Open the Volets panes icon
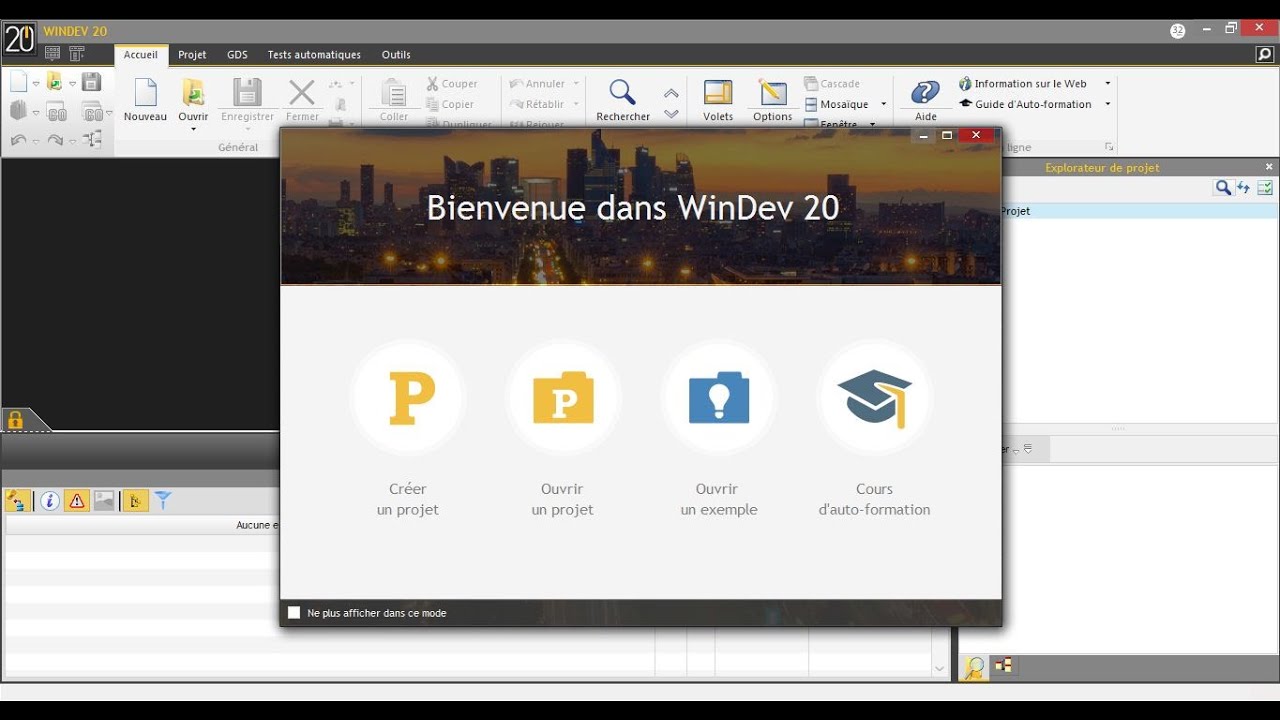 click(718, 93)
